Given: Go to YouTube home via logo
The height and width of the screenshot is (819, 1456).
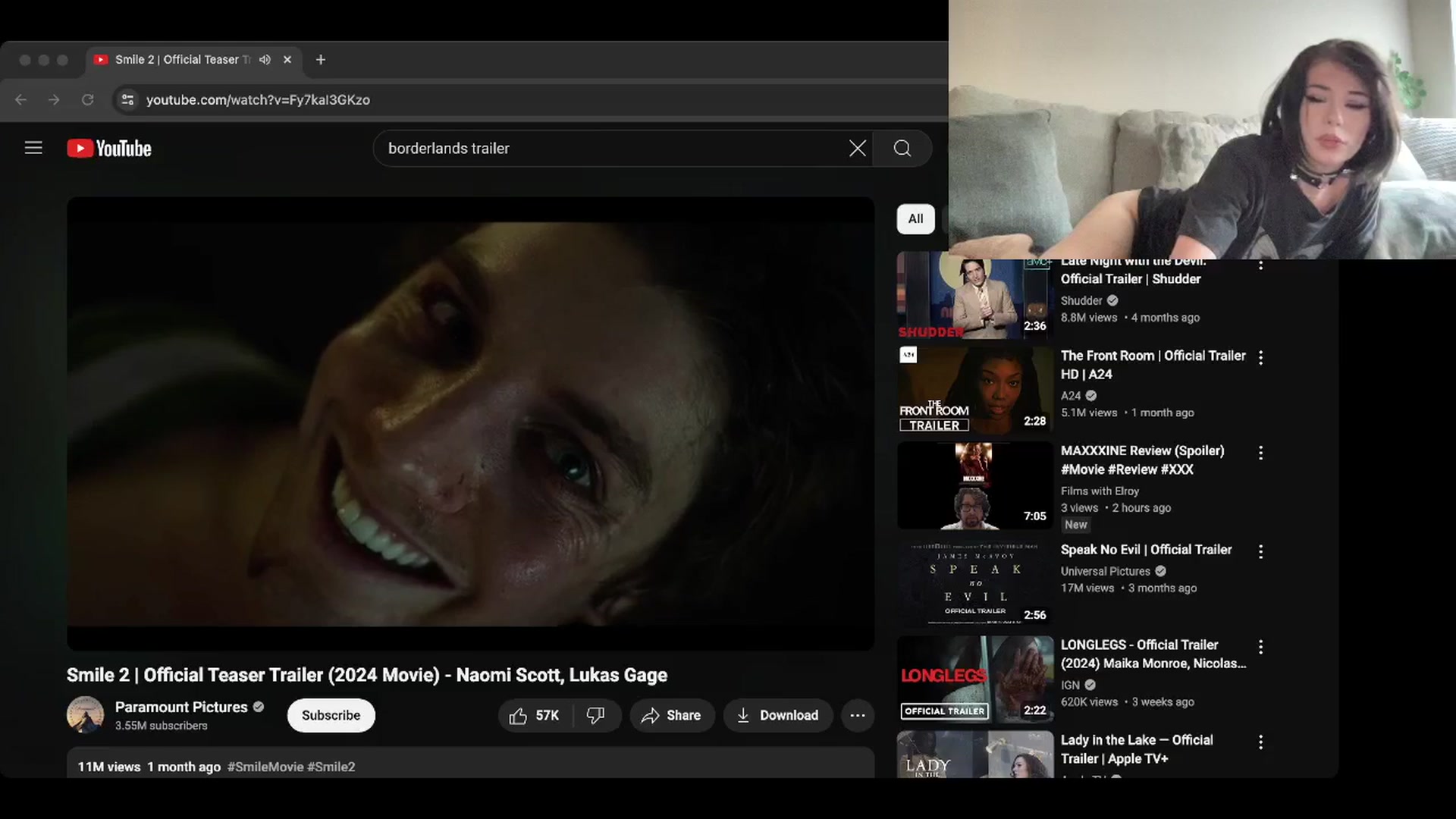Looking at the screenshot, I should point(109,148).
